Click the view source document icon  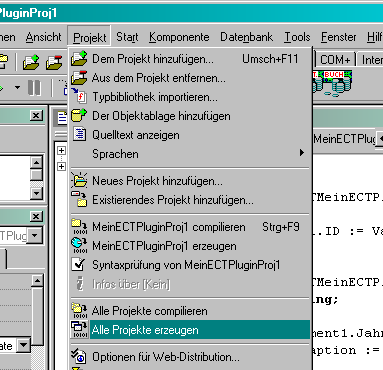79,135
